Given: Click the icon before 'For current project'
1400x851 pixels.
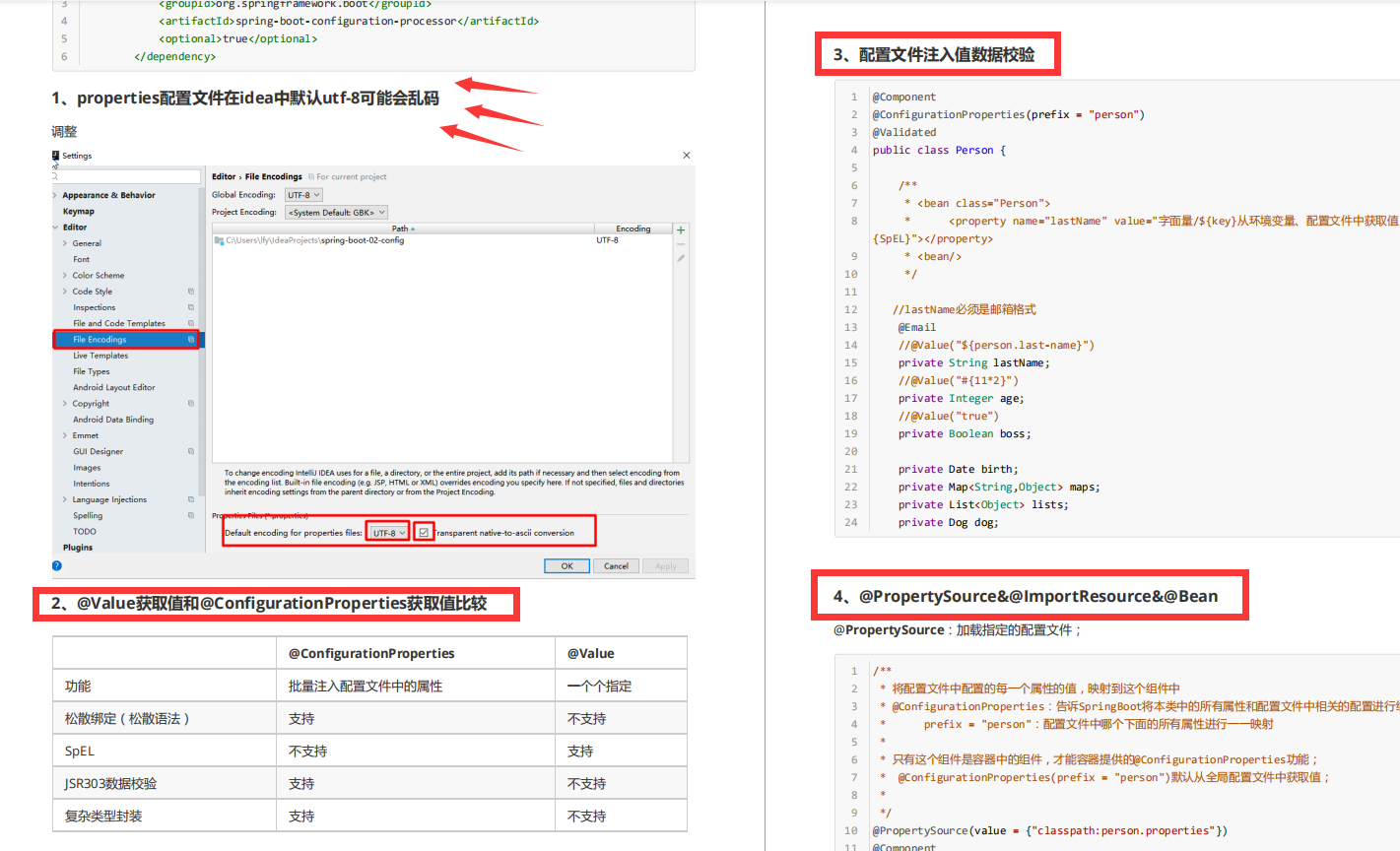Looking at the screenshot, I should pos(311,177).
